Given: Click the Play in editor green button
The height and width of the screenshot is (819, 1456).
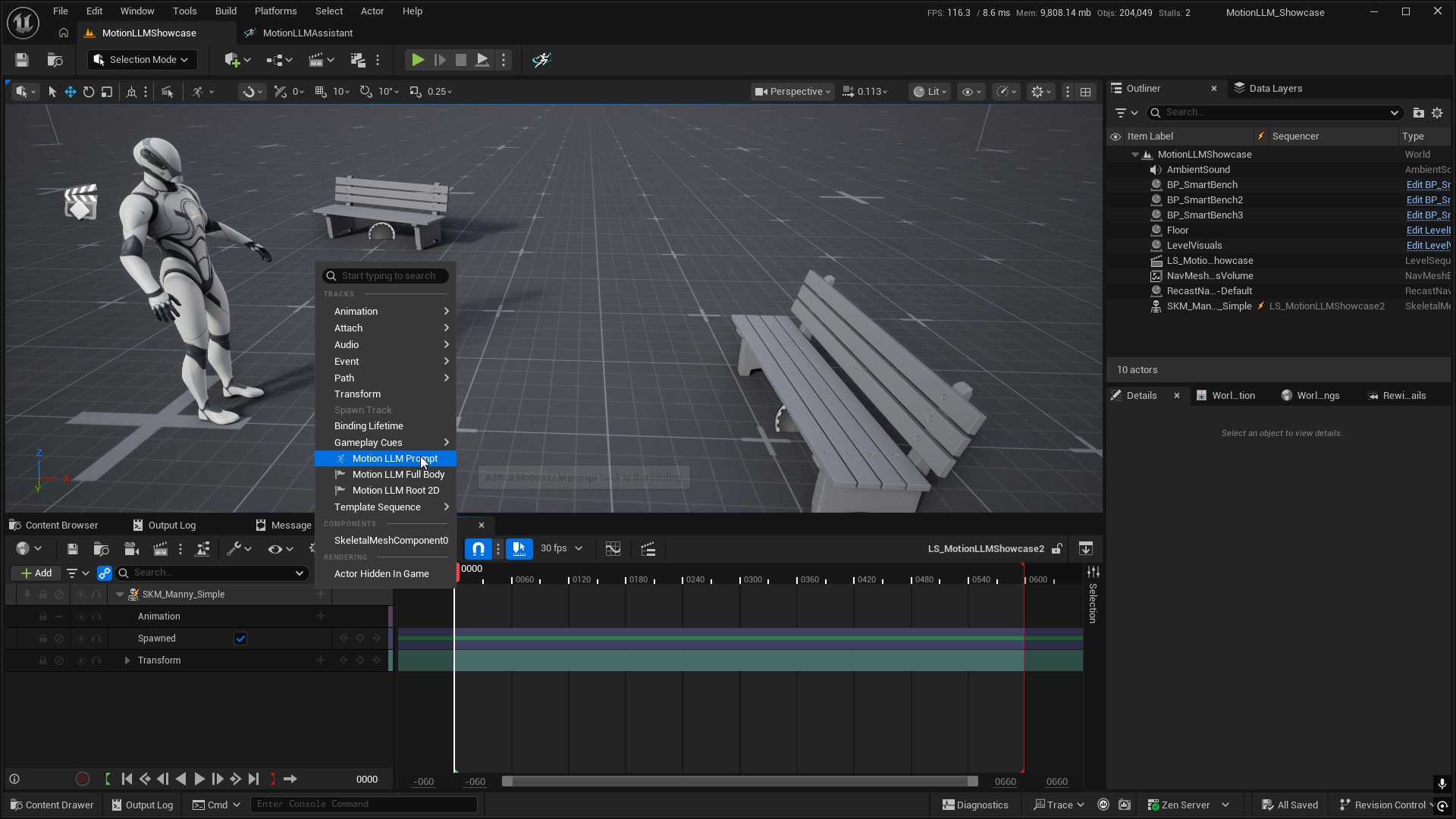Looking at the screenshot, I should click(417, 60).
